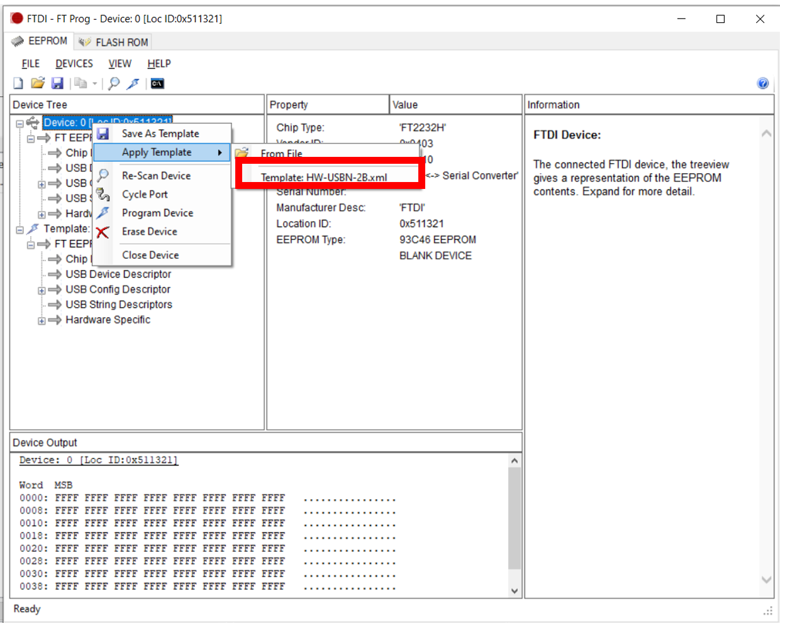Save using the toolbar floppy disk icon
The height and width of the screenshot is (628, 788).
point(57,83)
